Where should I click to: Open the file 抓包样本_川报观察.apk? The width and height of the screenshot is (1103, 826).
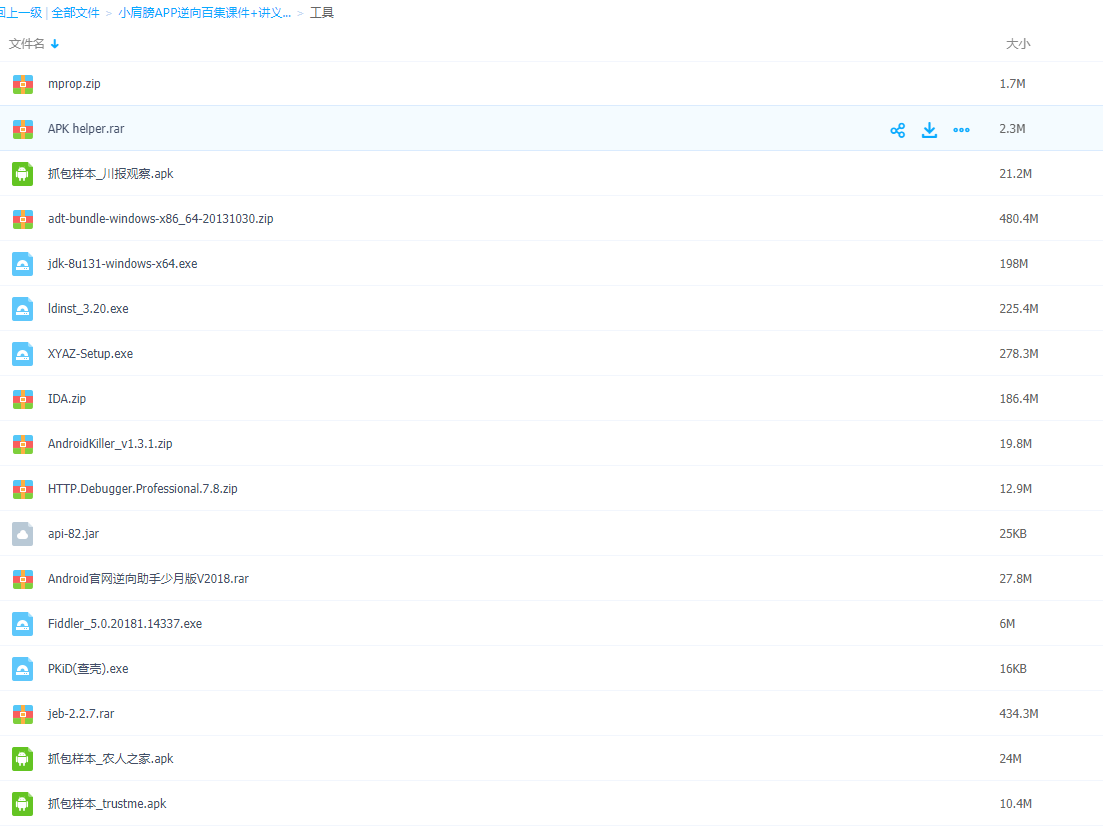pyautogui.click(x=110, y=174)
